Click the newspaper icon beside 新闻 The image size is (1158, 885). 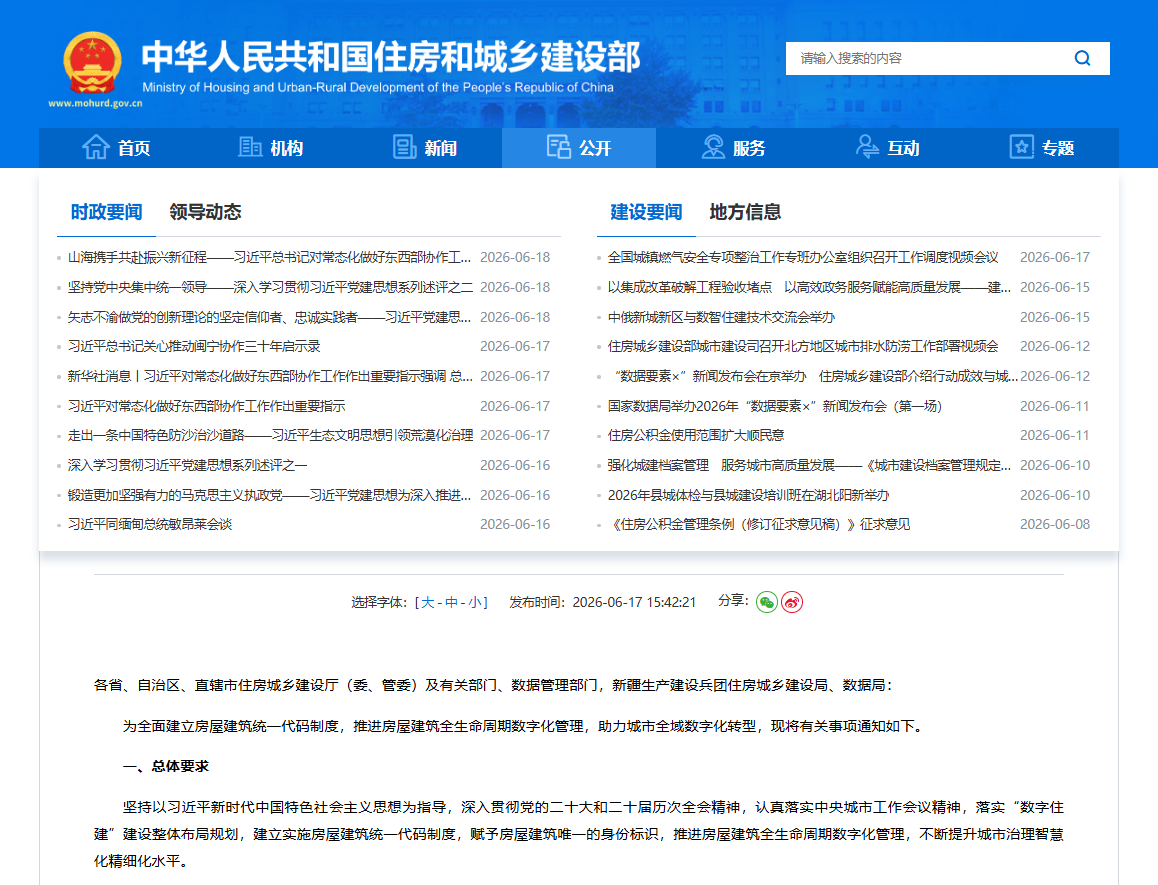pos(405,147)
